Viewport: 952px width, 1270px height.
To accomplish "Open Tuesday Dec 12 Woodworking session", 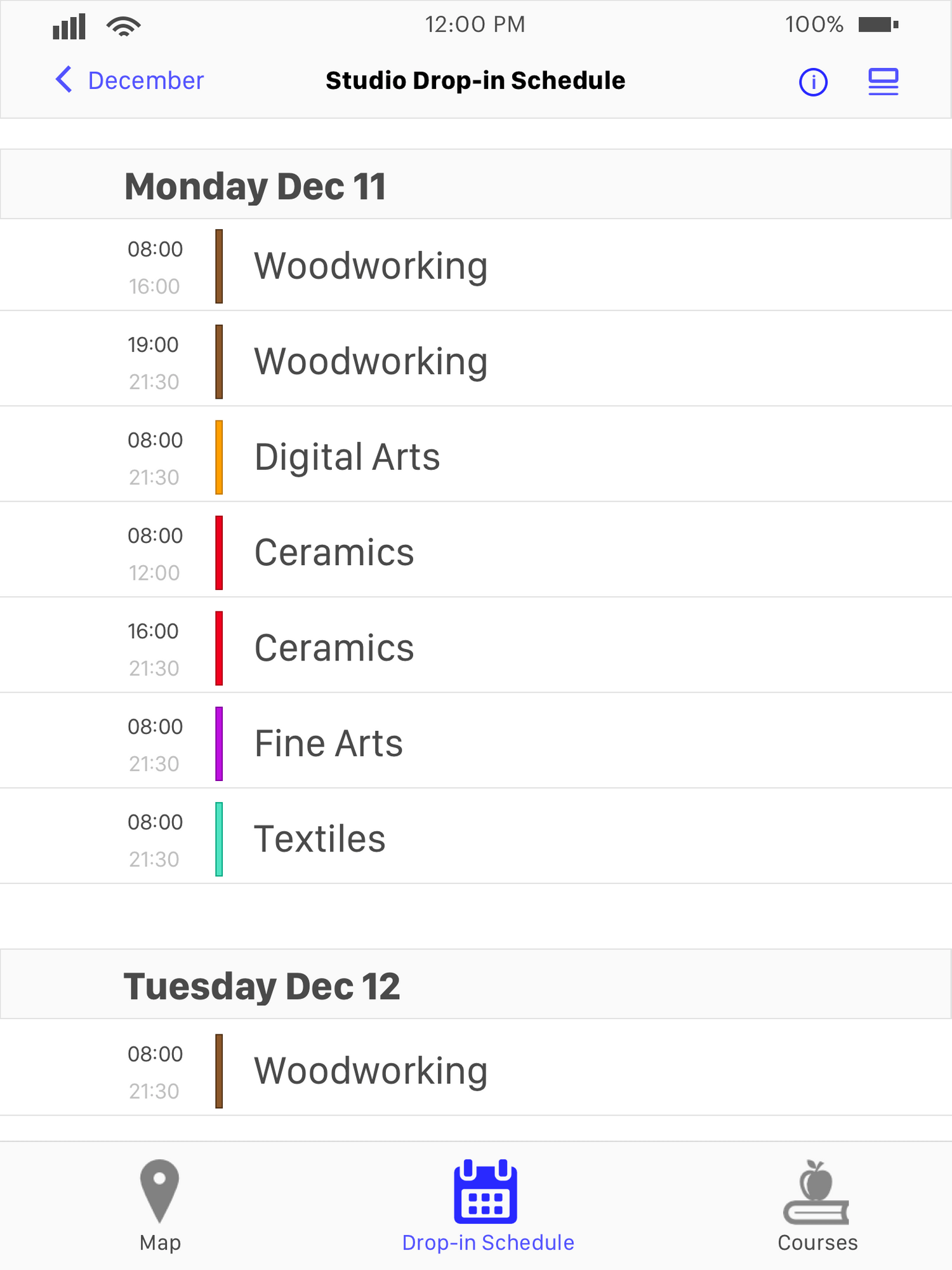I will (476, 1069).
